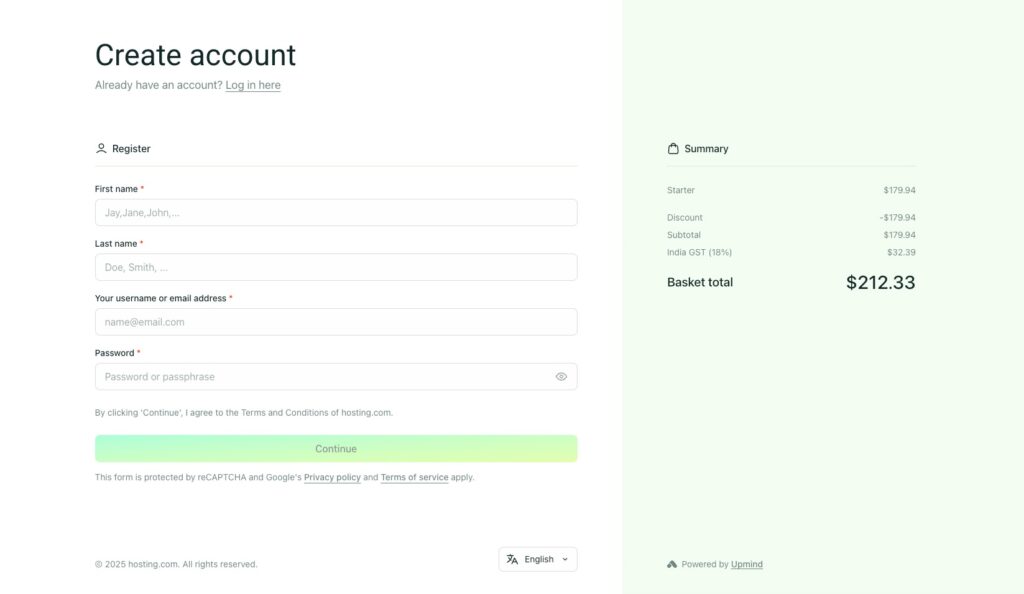Viewport: 1024px width, 594px height.
Task: Toggle password visibility with the eye icon
Action: coord(561,376)
